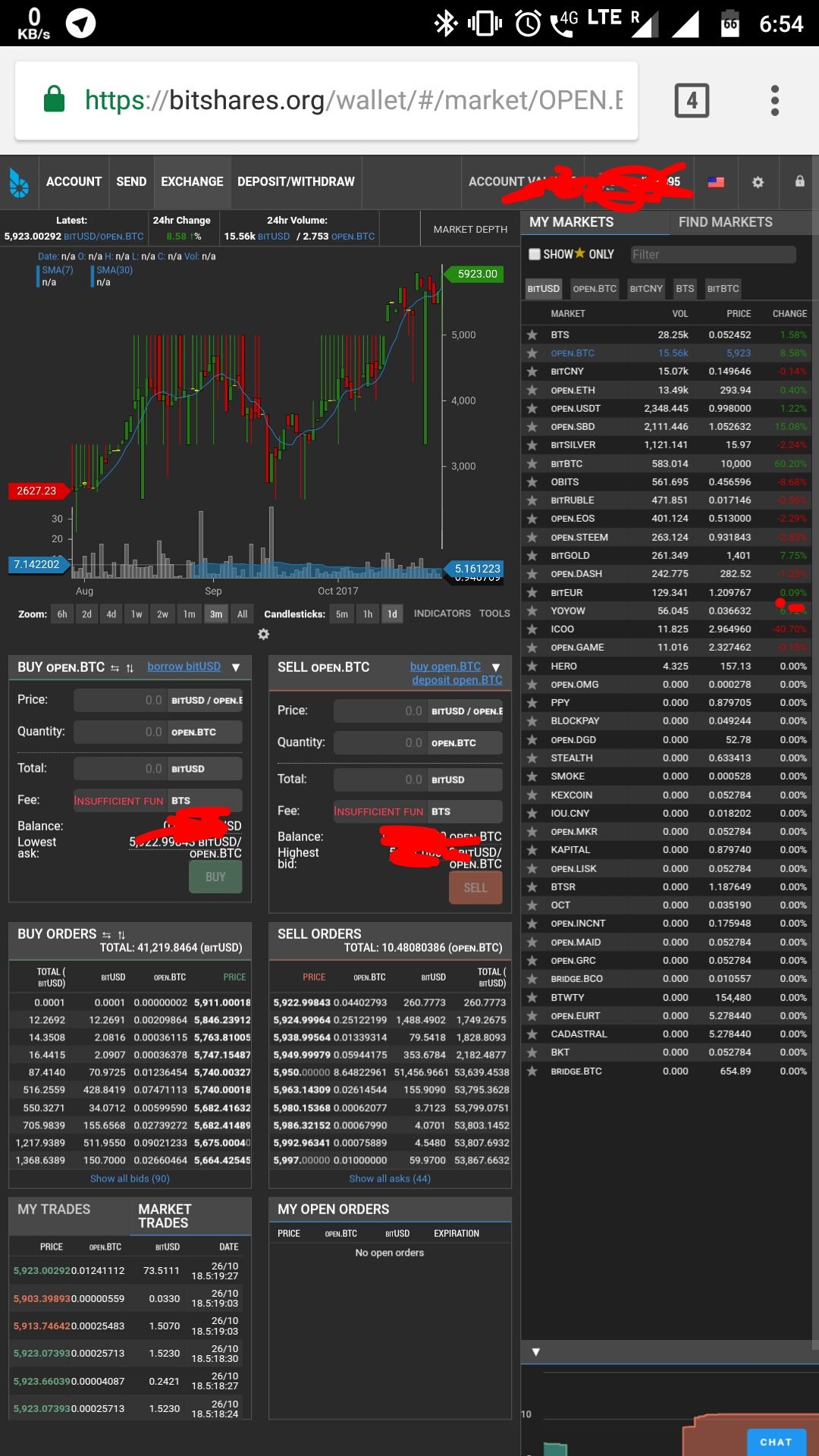The width and height of the screenshot is (819, 1456).
Task: Open INDICATORS dropdown
Action: pos(442,613)
